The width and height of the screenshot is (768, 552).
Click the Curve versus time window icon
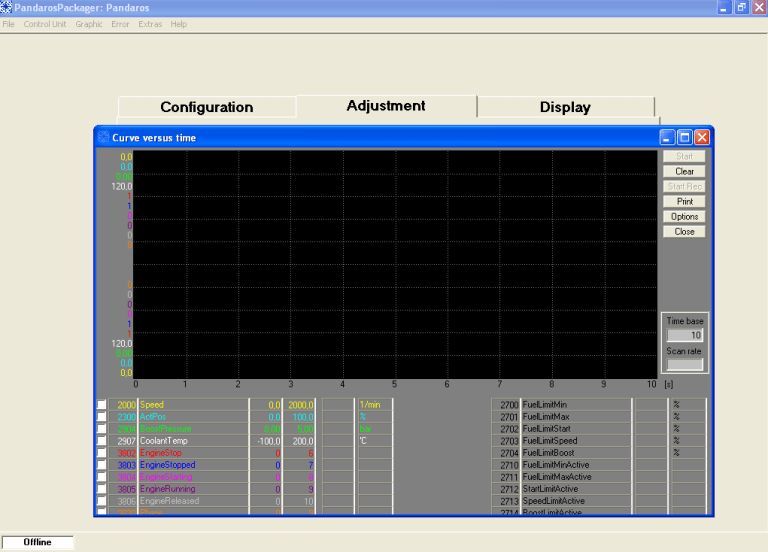103,137
